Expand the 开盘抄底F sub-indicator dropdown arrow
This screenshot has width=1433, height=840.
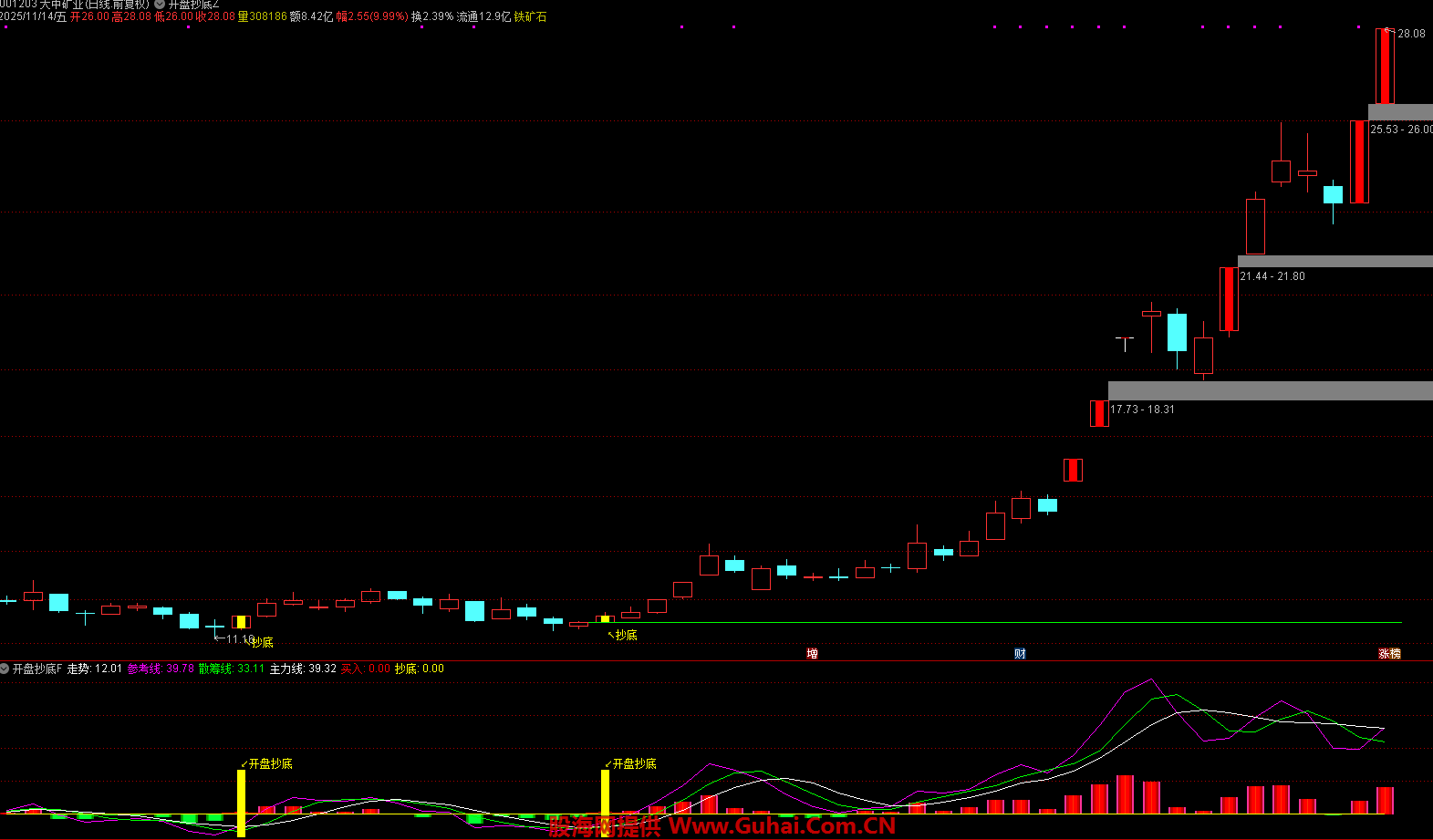point(5,669)
